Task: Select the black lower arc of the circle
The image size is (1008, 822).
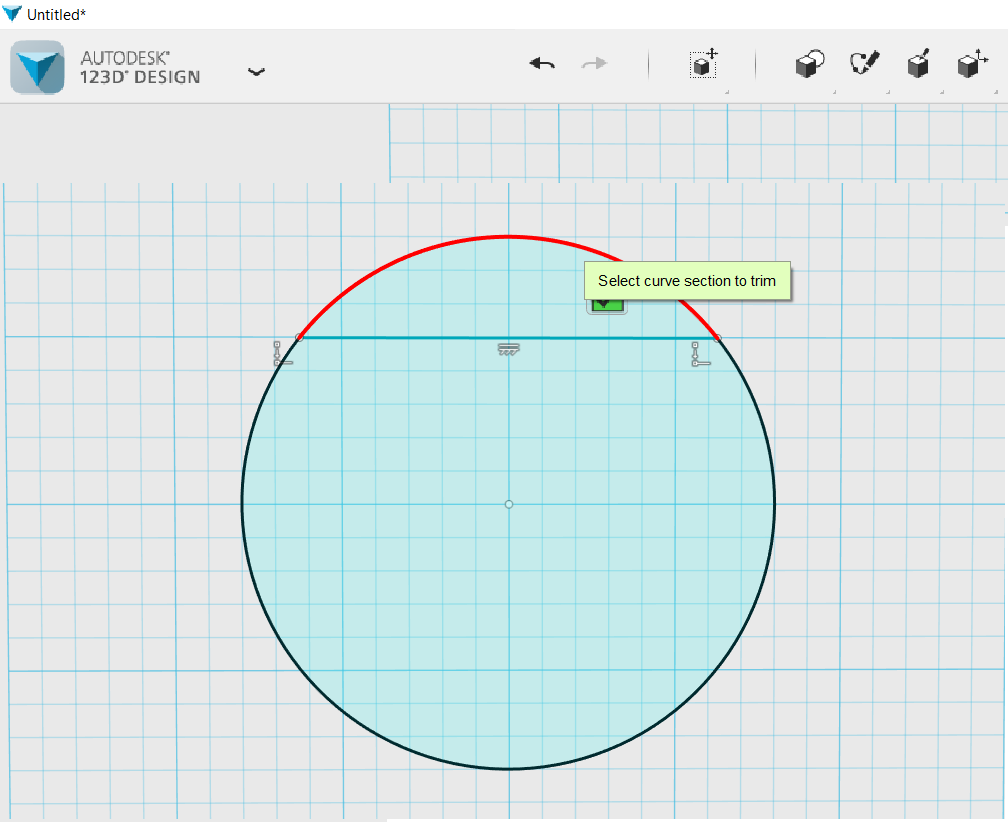Action: tap(508, 768)
